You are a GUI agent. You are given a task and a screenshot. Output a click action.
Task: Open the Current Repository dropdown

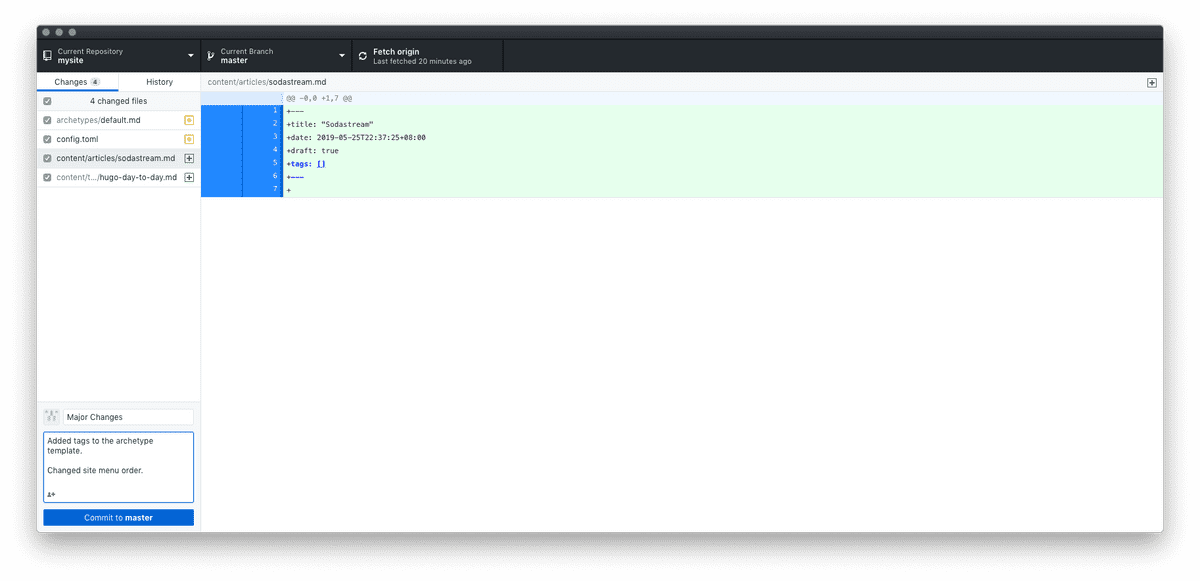(119, 56)
